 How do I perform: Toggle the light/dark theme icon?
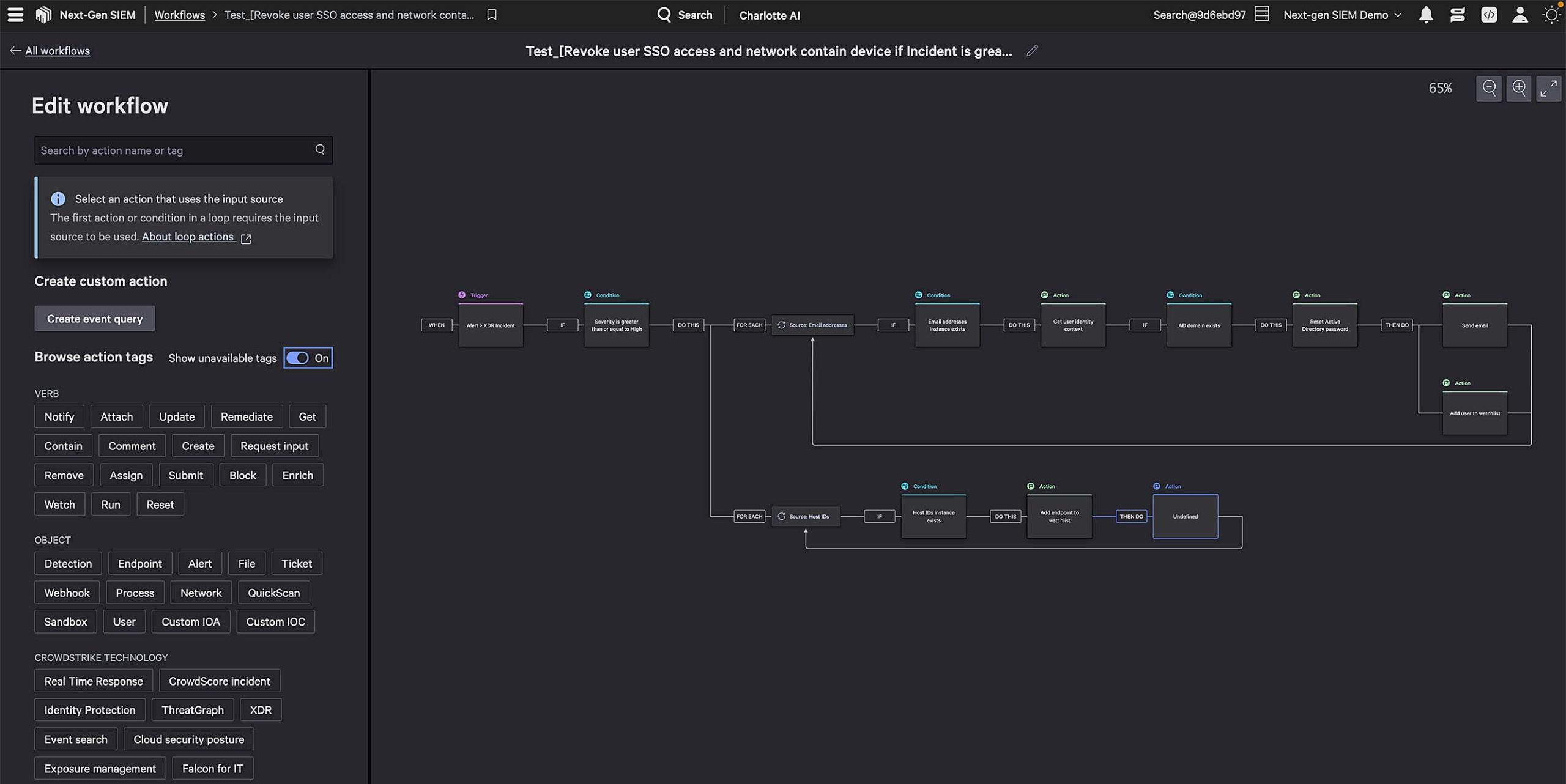pyautogui.click(x=1551, y=15)
